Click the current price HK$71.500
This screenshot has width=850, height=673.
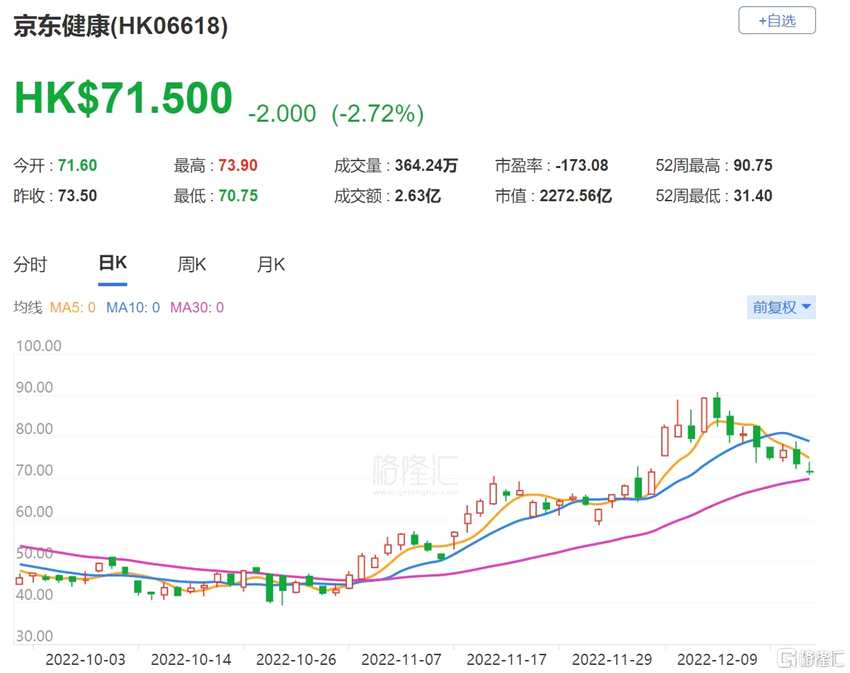pyautogui.click(x=124, y=98)
